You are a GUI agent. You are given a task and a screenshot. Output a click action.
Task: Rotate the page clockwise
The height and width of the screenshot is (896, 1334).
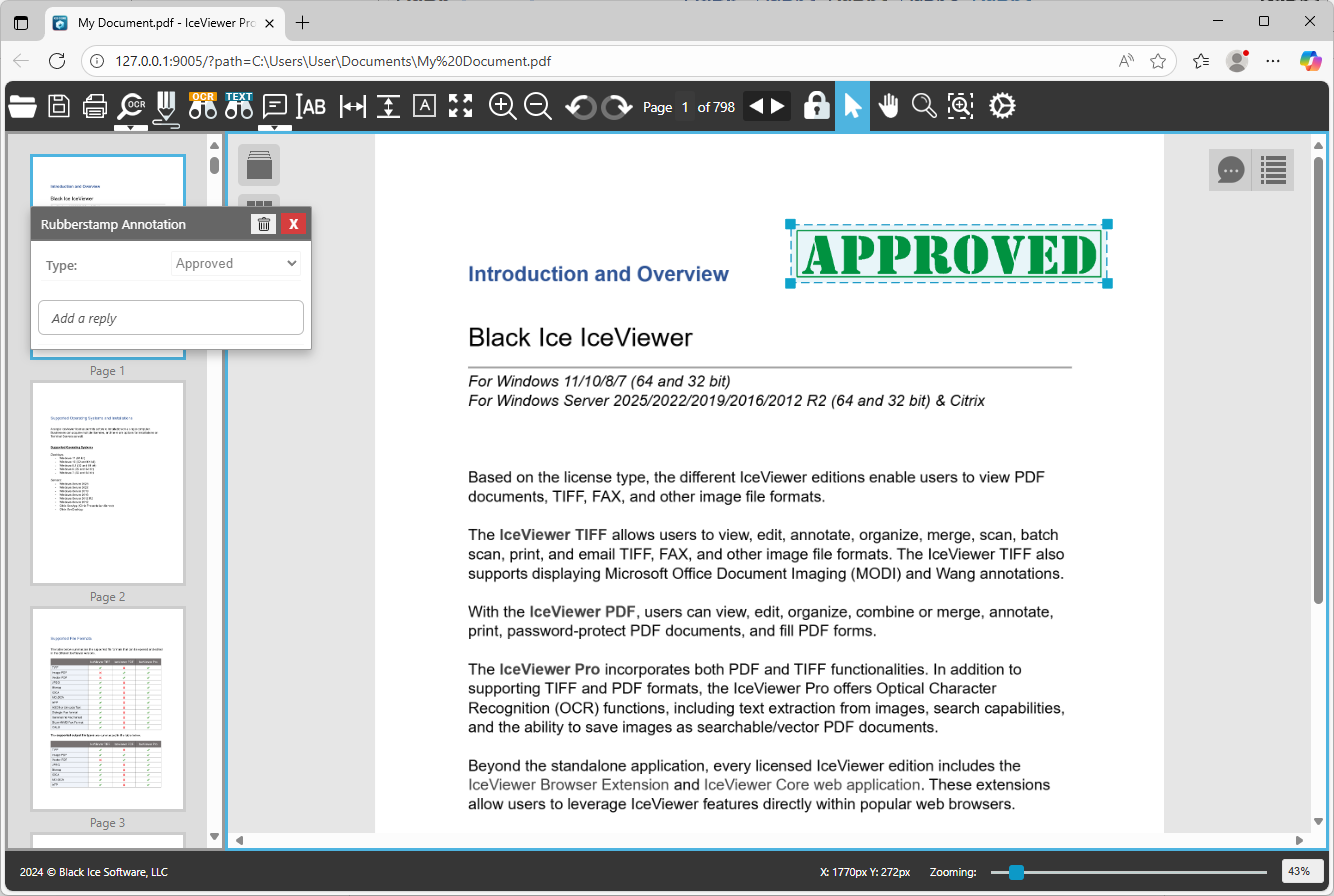(x=617, y=106)
